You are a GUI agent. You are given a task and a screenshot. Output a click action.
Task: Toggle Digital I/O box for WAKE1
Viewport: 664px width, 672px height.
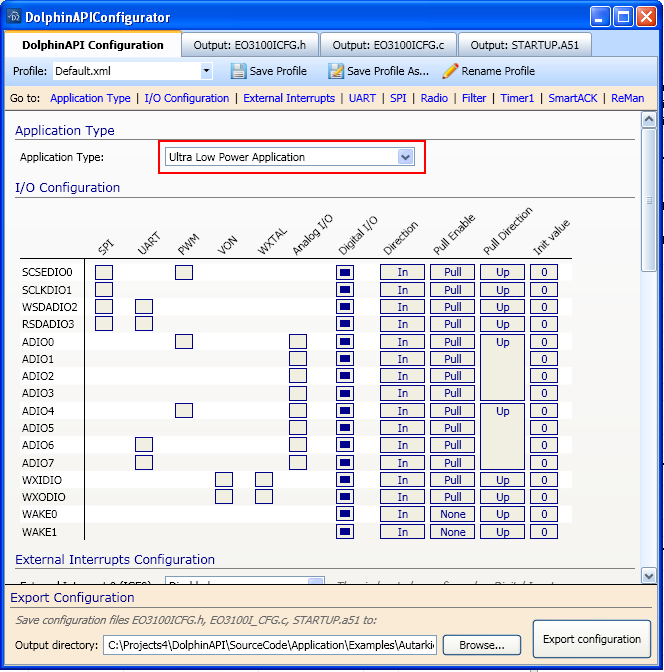click(345, 532)
